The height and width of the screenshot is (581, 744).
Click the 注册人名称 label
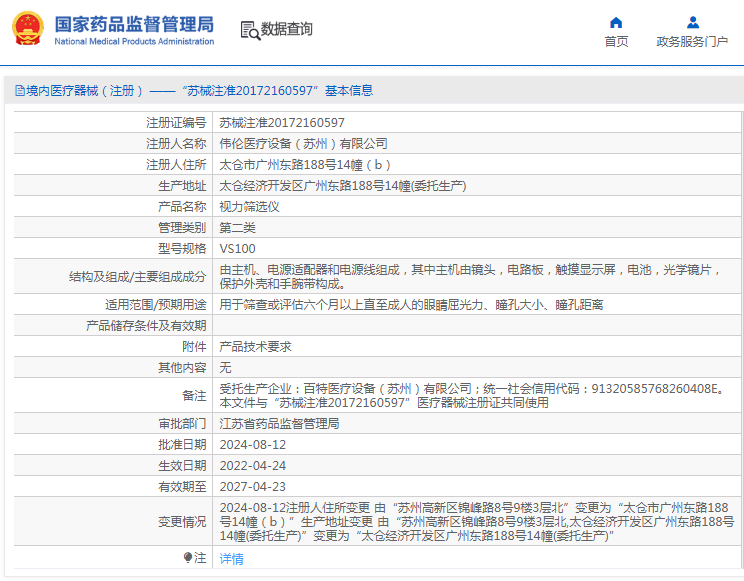(x=176, y=143)
